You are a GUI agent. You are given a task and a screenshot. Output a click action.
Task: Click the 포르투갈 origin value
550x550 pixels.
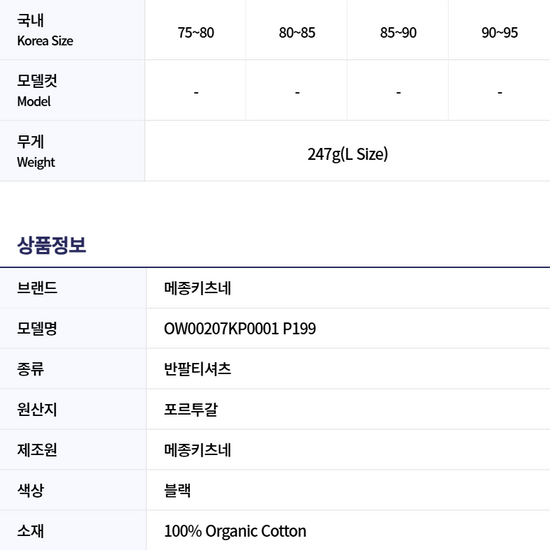tap(191, 409)
